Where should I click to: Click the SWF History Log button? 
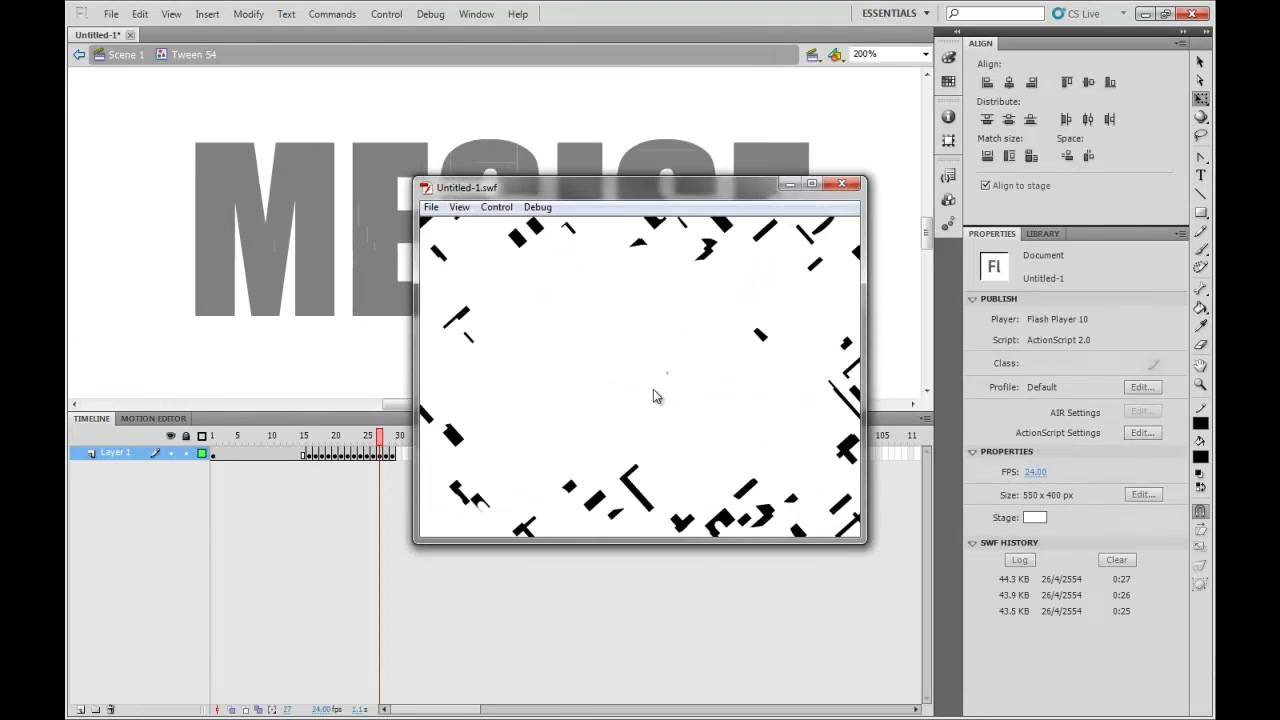tap(1019, 560)
